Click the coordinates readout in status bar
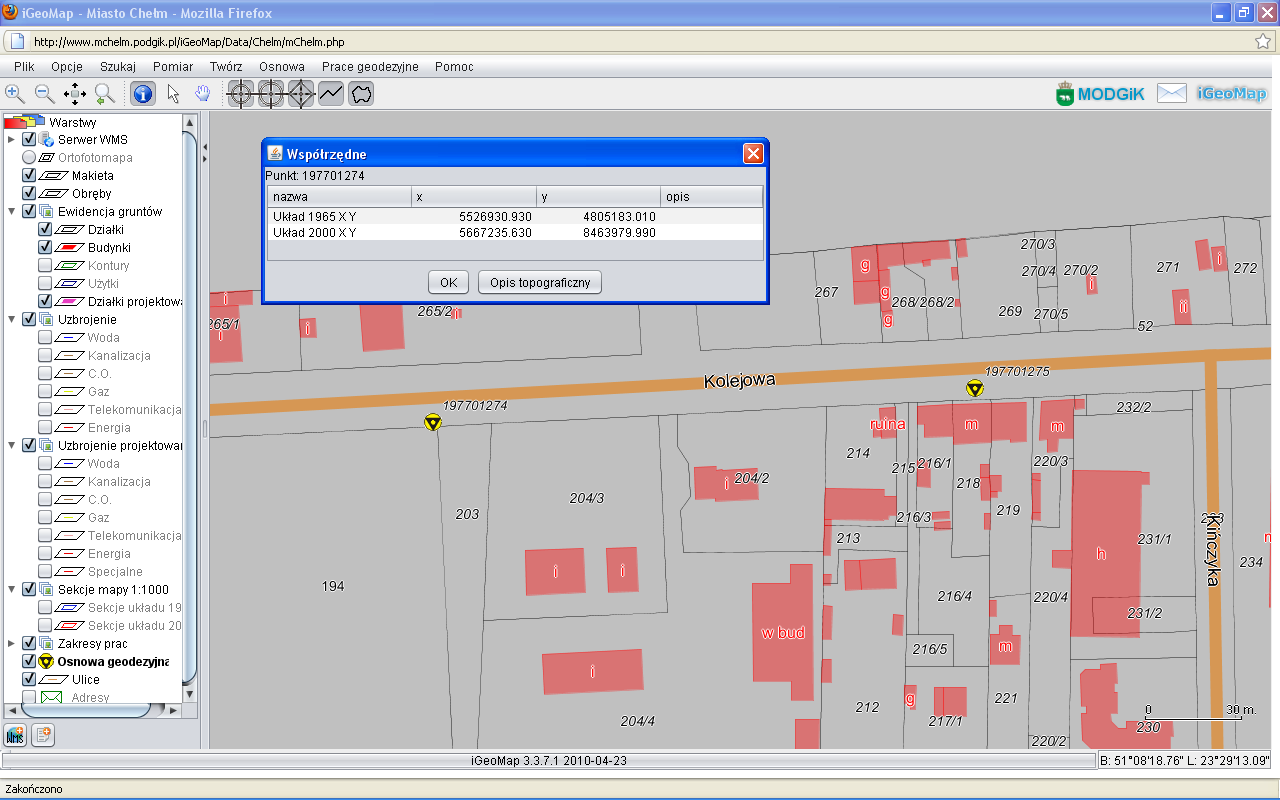This screenshot has height=800, width=1280. 1187,760
